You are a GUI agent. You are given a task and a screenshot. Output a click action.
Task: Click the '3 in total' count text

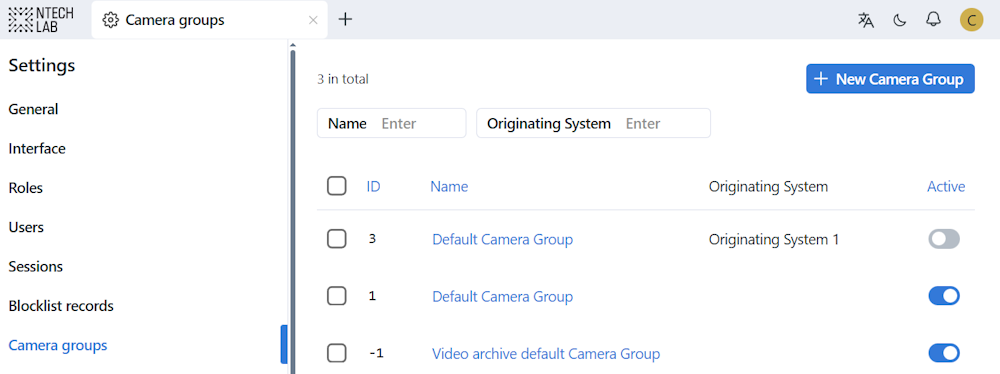pos(343,79)
